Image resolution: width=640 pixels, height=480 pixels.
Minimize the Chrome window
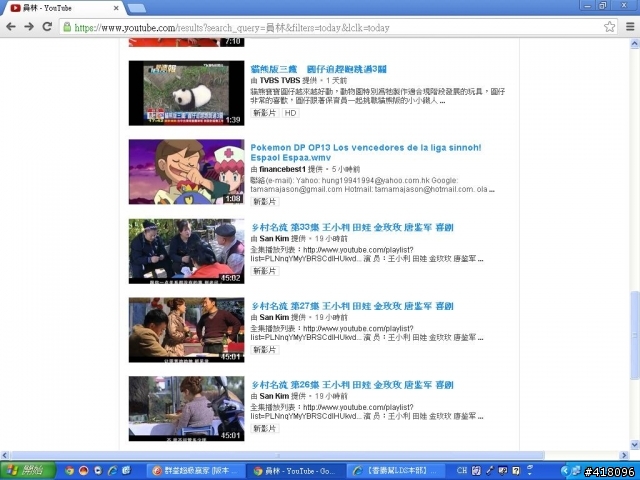pos(588,6)
